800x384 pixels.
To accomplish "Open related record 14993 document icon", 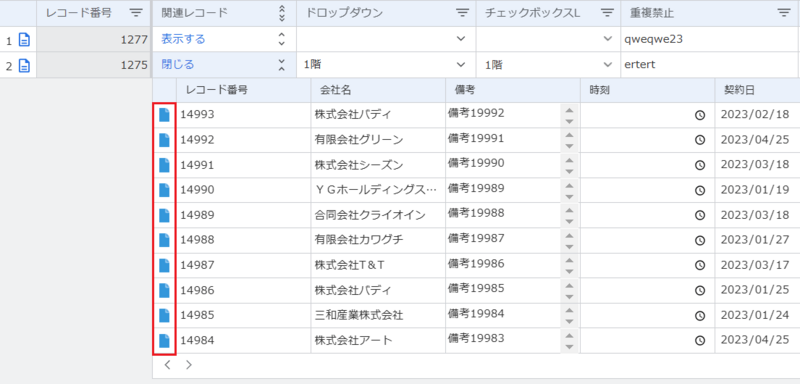I will click(164, 115).
